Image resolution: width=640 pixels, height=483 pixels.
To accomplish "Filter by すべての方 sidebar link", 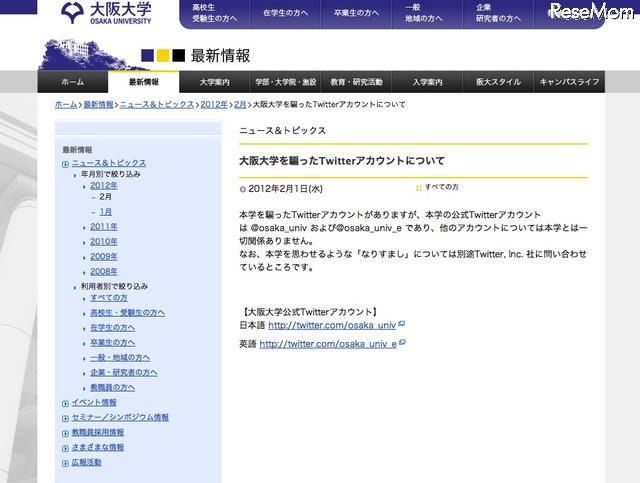I will point(109,298).
